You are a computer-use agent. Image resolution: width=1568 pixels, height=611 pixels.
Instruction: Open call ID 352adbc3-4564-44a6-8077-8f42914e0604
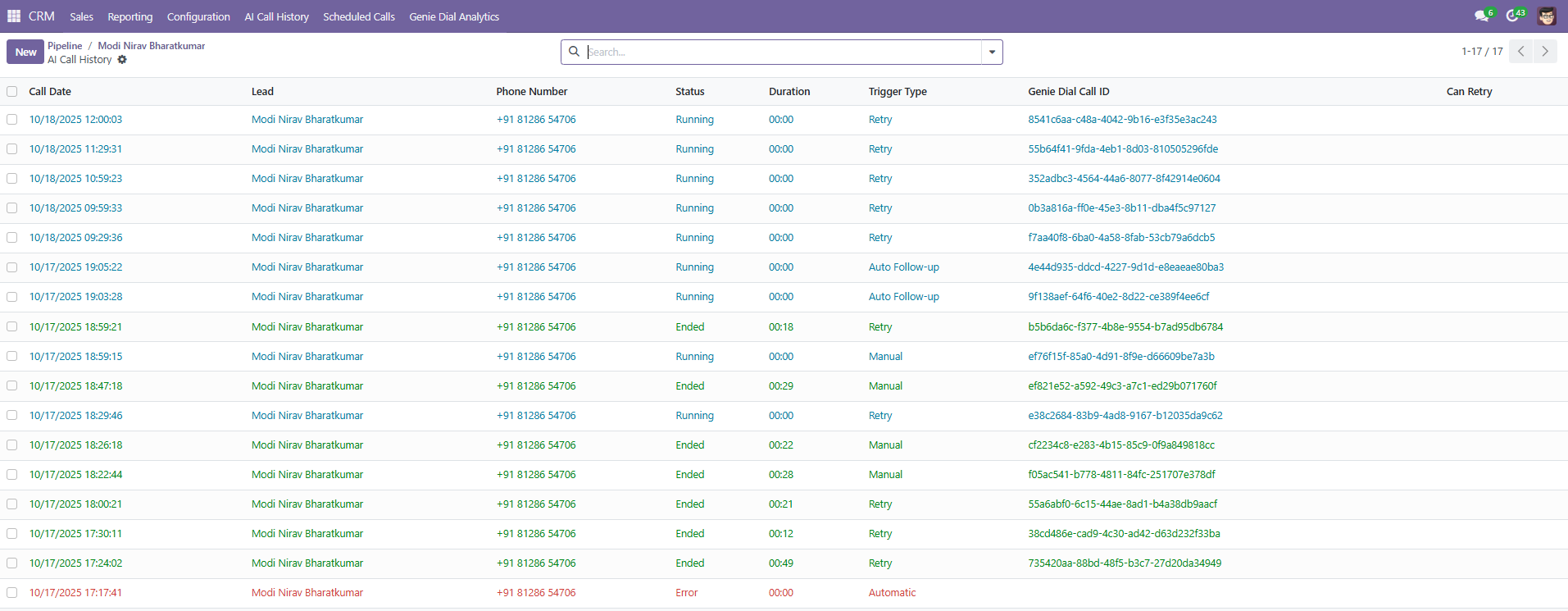click(x=1124, y=179)
